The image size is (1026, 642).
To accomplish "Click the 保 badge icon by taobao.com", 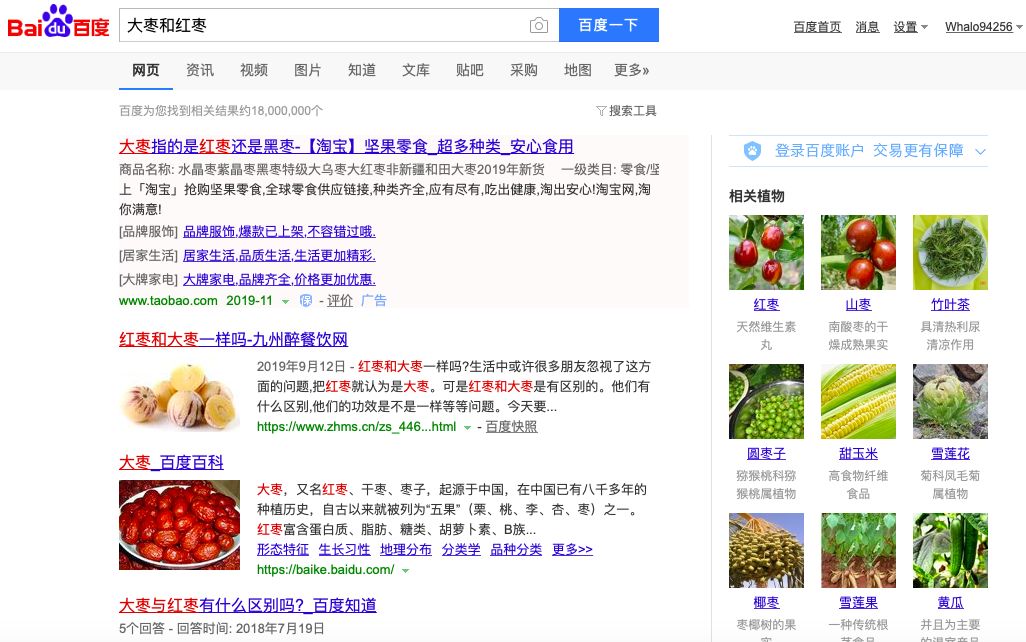I will [x=306, y=300].
